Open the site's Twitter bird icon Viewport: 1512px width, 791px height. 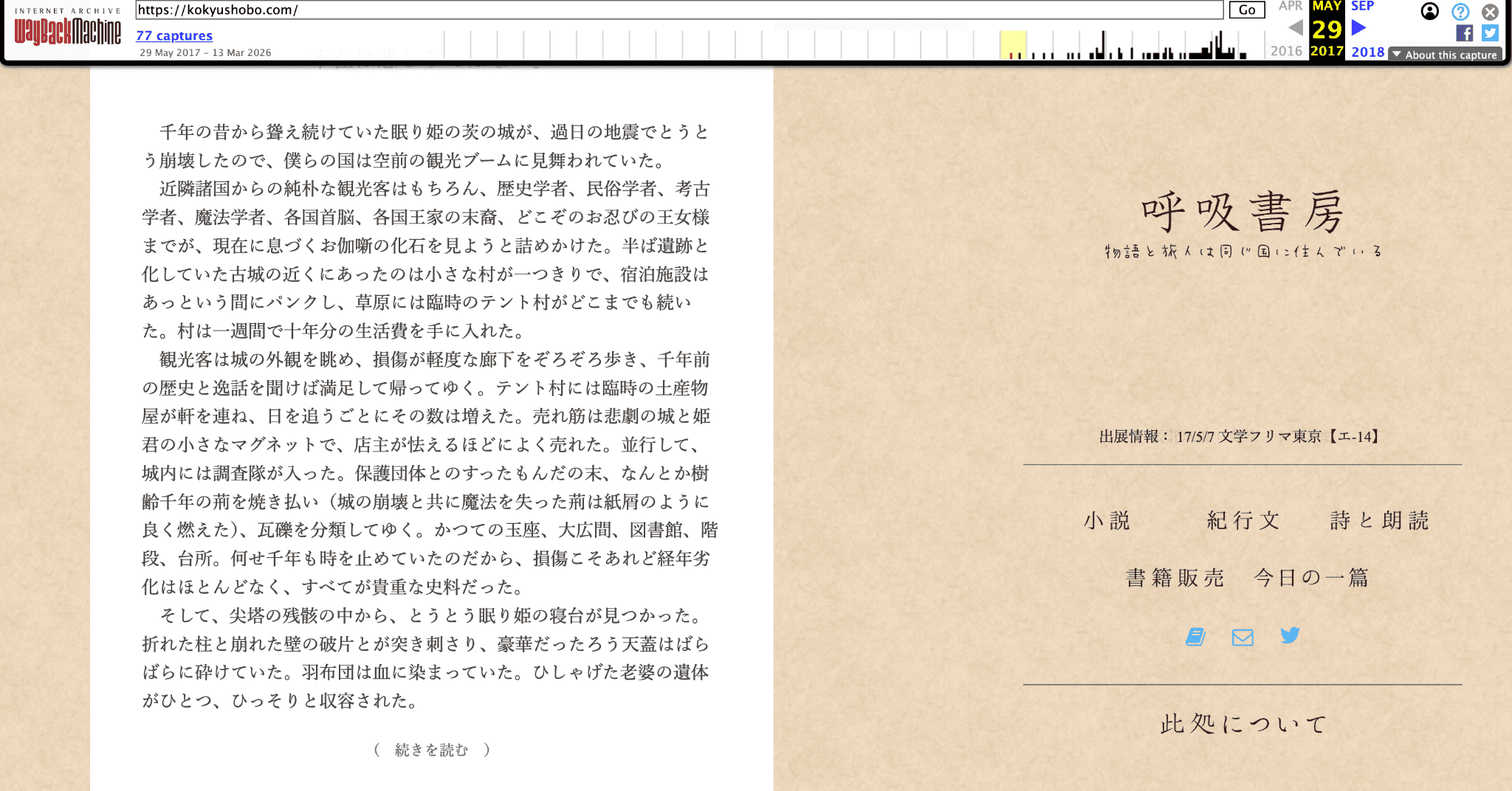point(1290,635)
